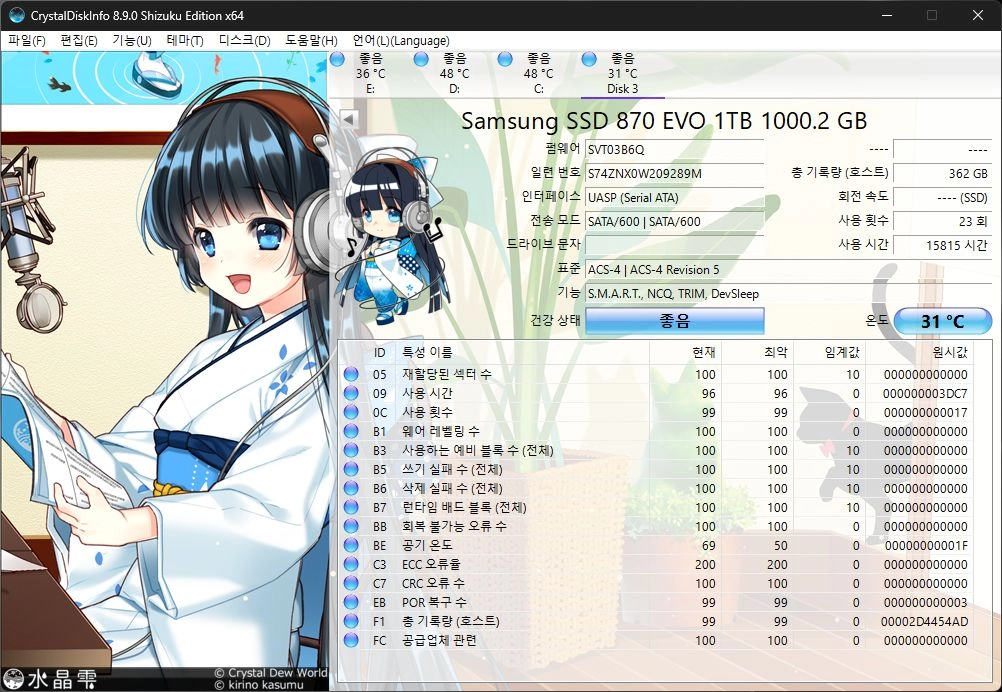The image size is (1002, 692).
Task: Select the D: drive status orb
Action: click(421, 59)
